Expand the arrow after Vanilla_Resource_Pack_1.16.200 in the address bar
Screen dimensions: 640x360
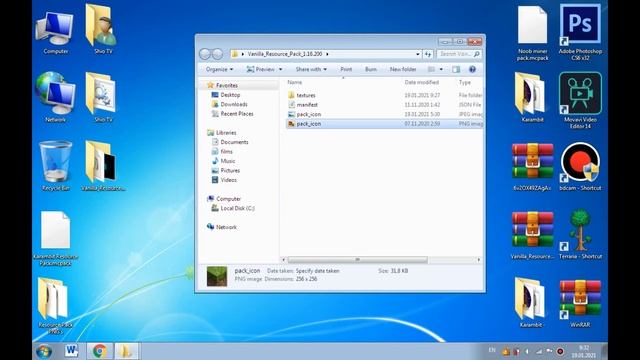[327, 54]
